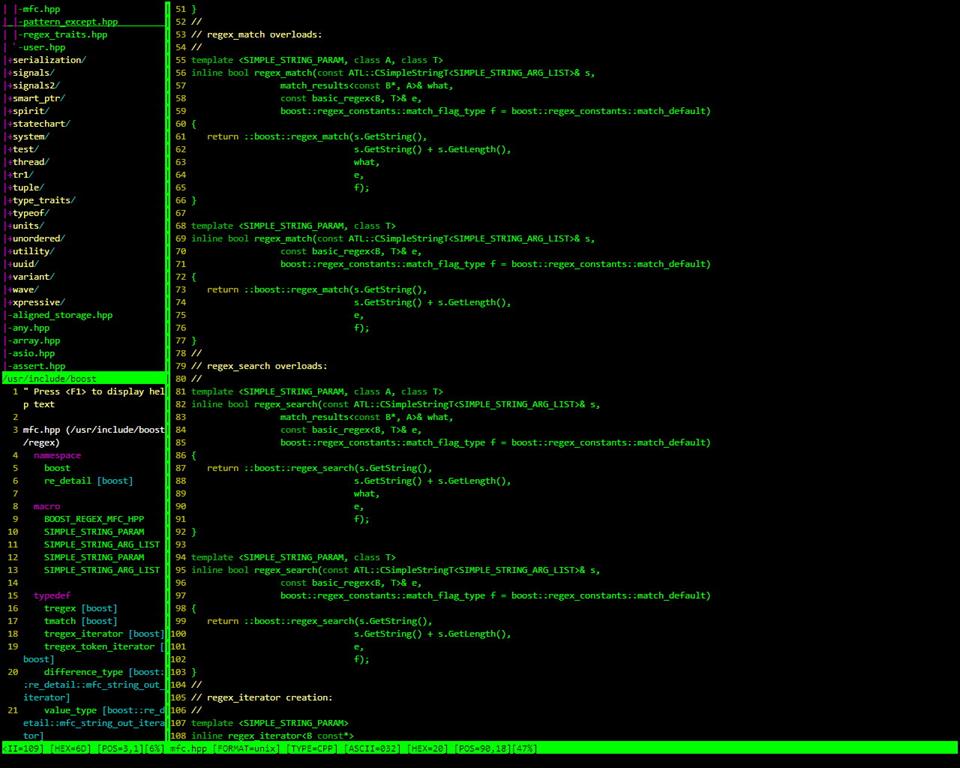The image size is (960, 768).
Task: Click [TYPE=CPP] in the status bar
Action: [x=312, y=748]
